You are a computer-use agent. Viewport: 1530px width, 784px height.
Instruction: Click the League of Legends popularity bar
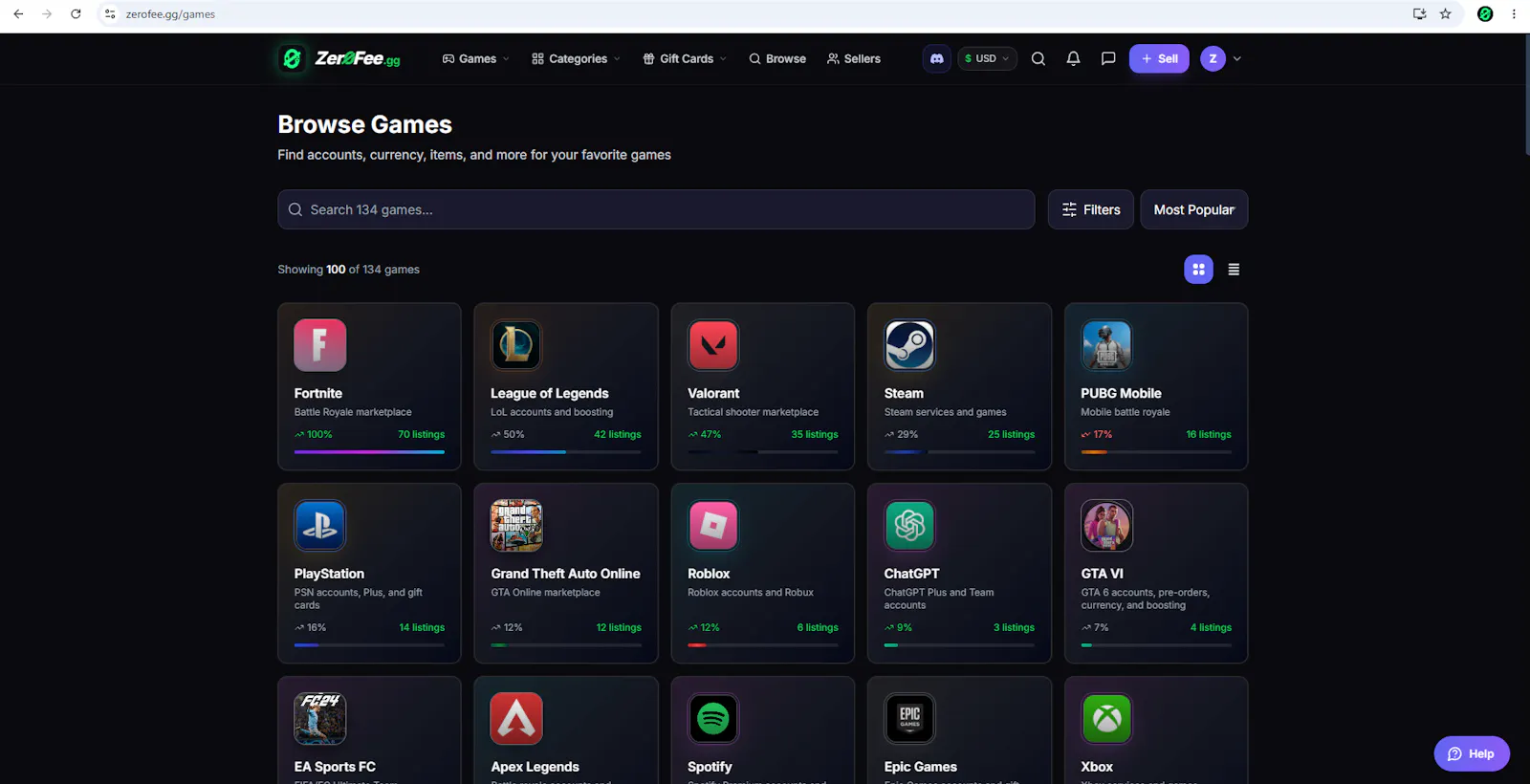tap(566, 451)
